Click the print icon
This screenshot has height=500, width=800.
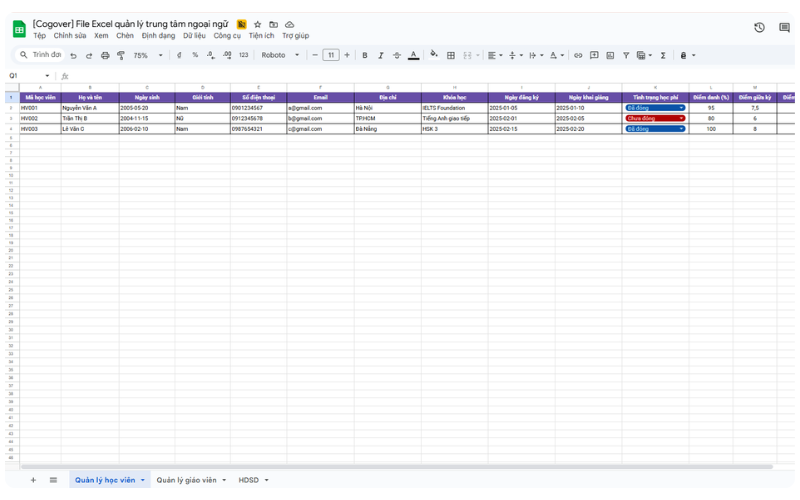coord(105,56)
